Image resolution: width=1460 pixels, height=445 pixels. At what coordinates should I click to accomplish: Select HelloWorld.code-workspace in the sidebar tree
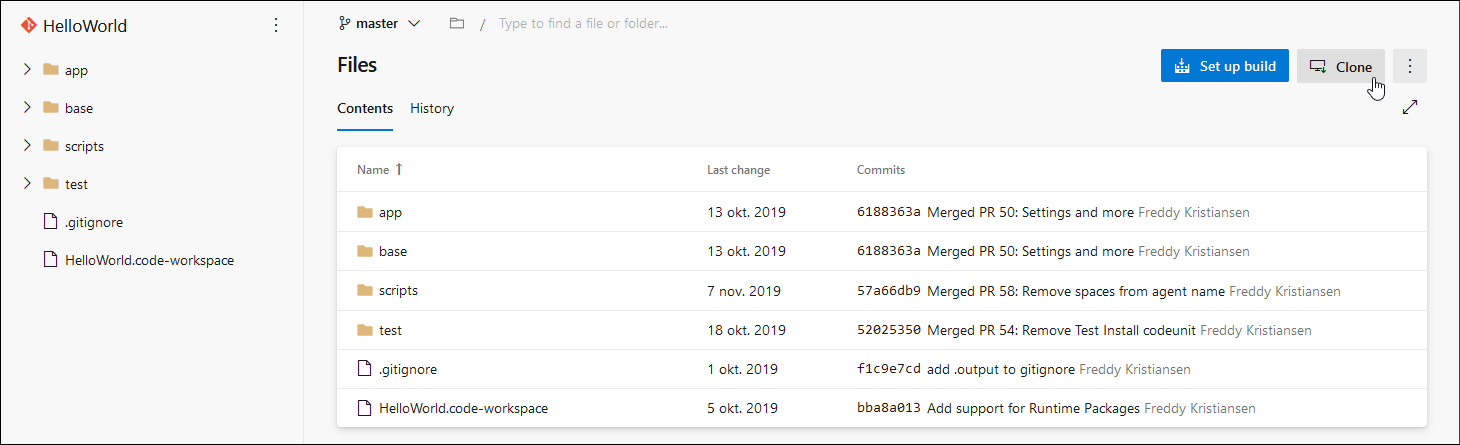148,260
